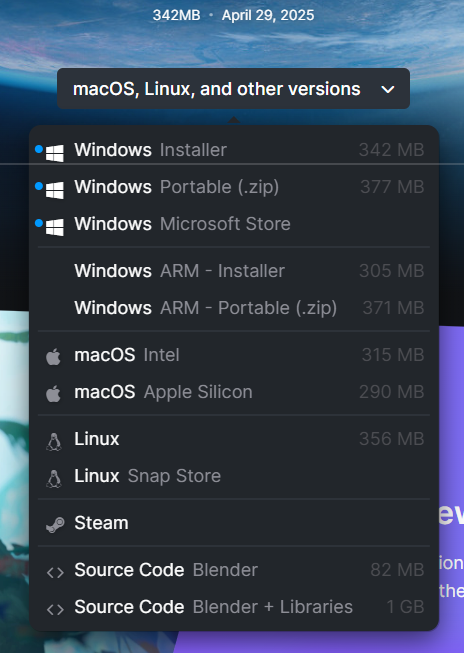Click the Apple logo beside Apple Silicon
This screenshot has height=653, width=464.
[53, 394]
